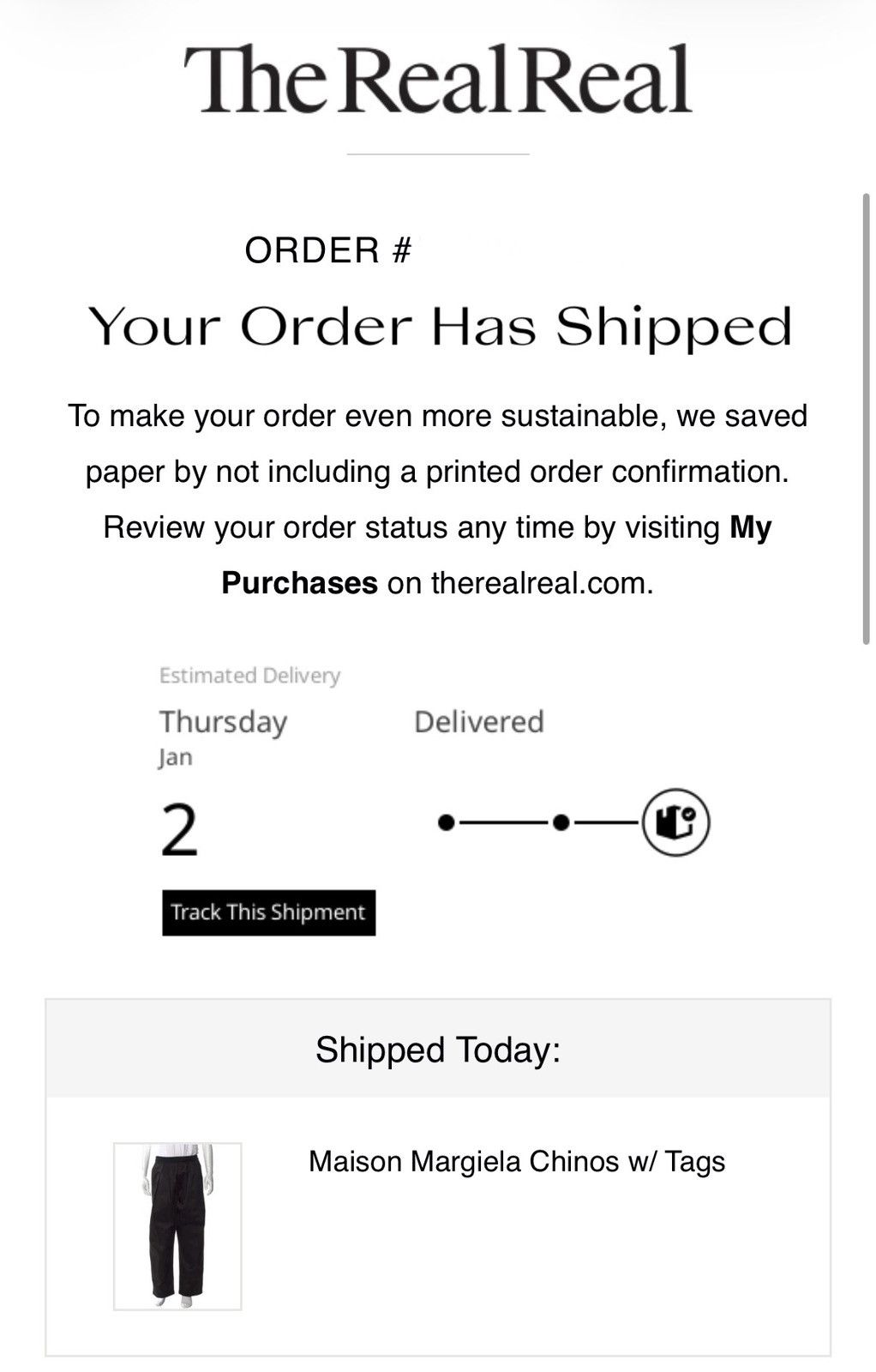Viewport: 876px width, 1372px height.
Task: Click the Delivered status label
Action: click(478, 722)
